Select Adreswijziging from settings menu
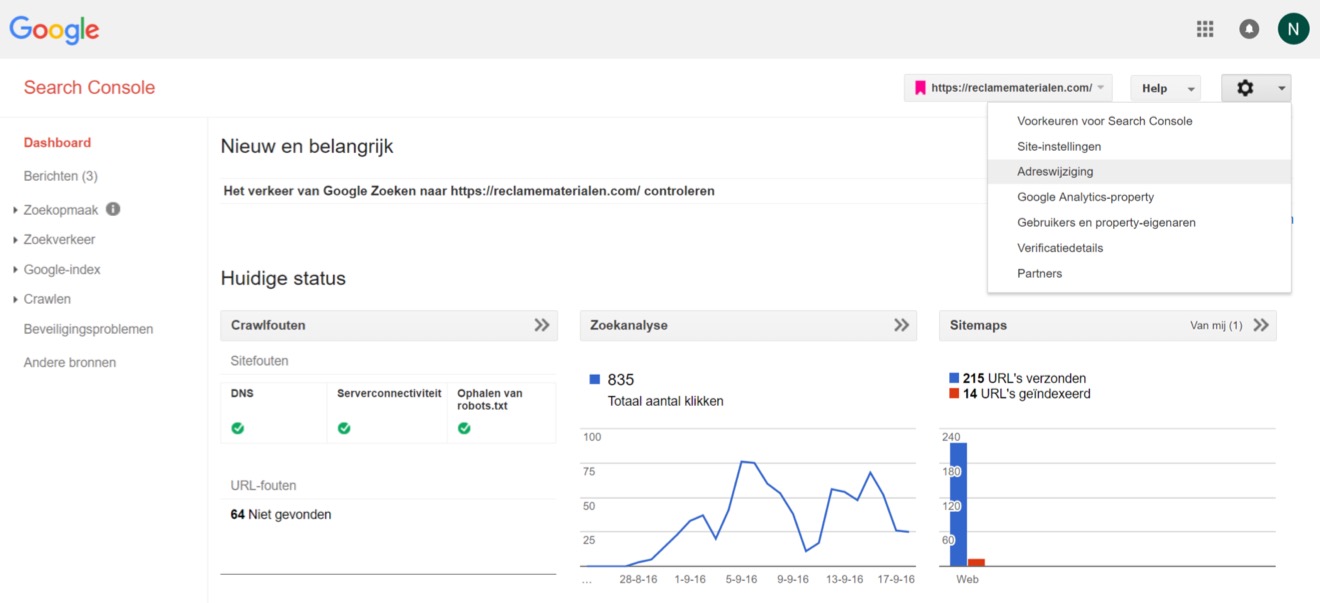This screenshot has height=603, width=1320. pyautogui.click(x=1054, y=172)
